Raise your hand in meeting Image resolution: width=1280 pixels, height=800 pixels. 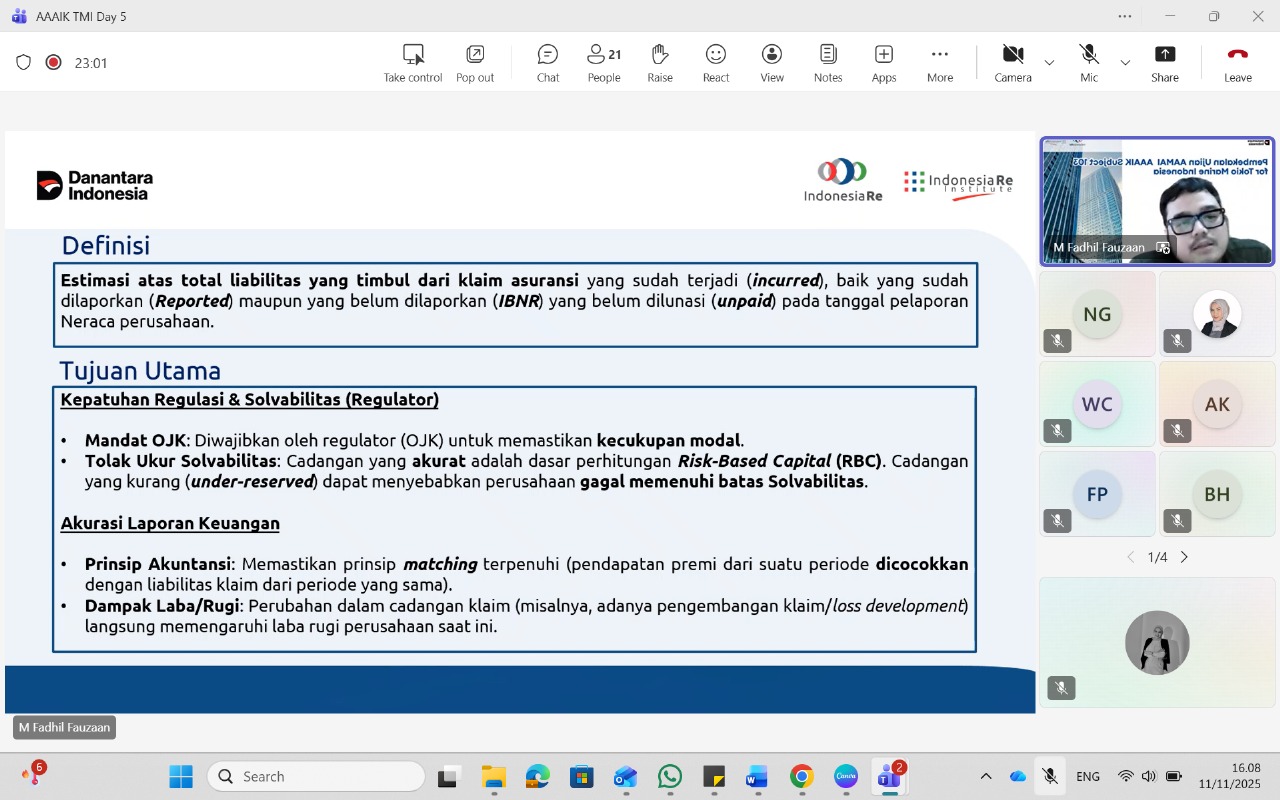[659, 63]
